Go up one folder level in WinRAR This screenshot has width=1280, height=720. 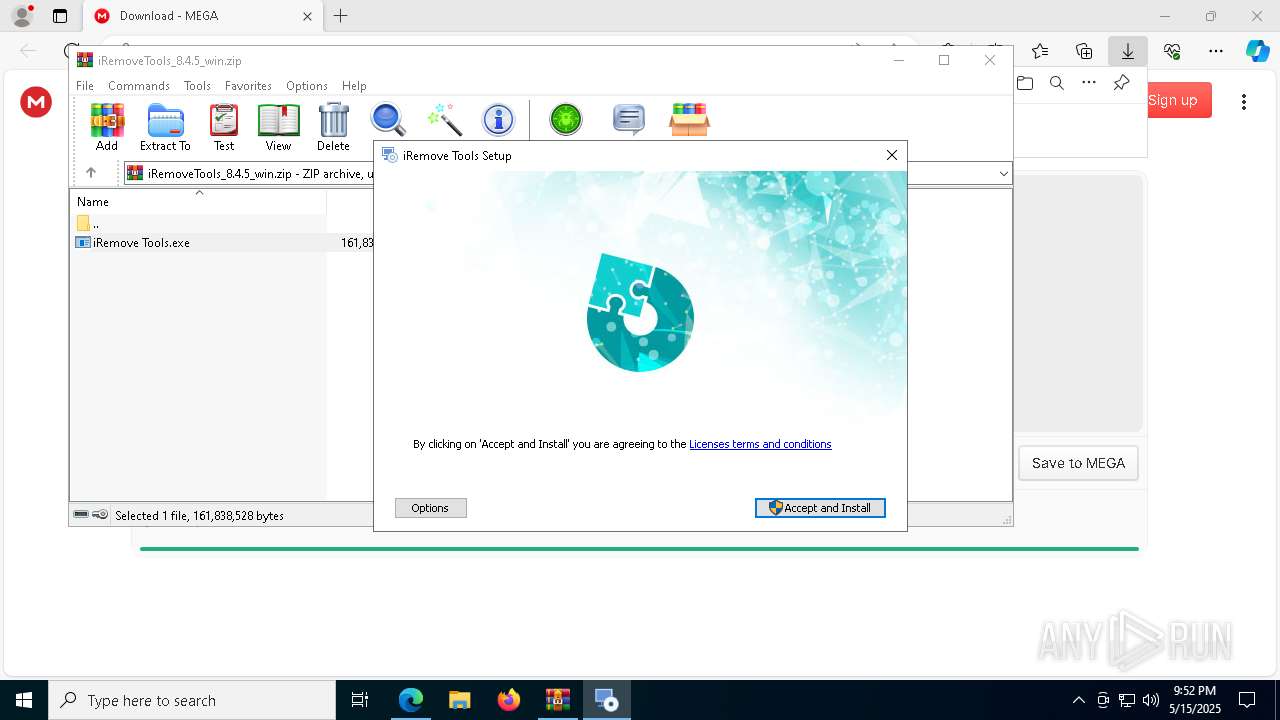91,173
